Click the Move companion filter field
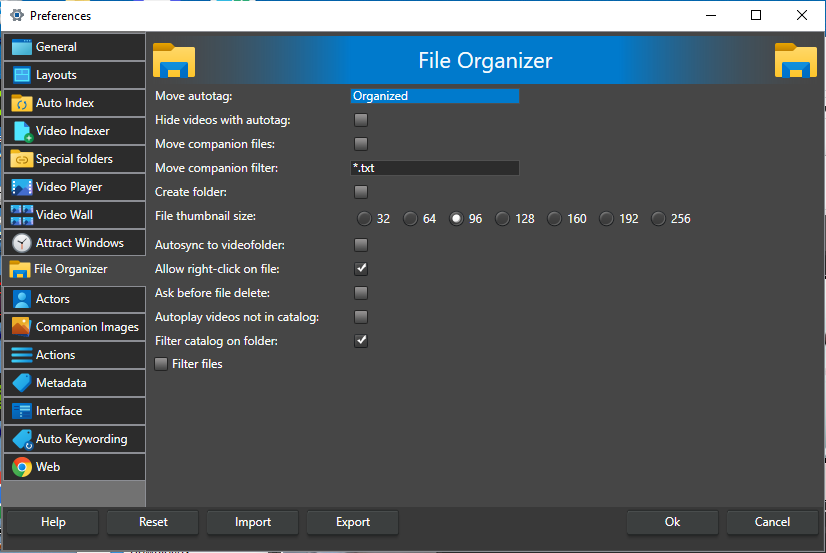Viewport: 826px width, 553px height. (x=435, y=168)
